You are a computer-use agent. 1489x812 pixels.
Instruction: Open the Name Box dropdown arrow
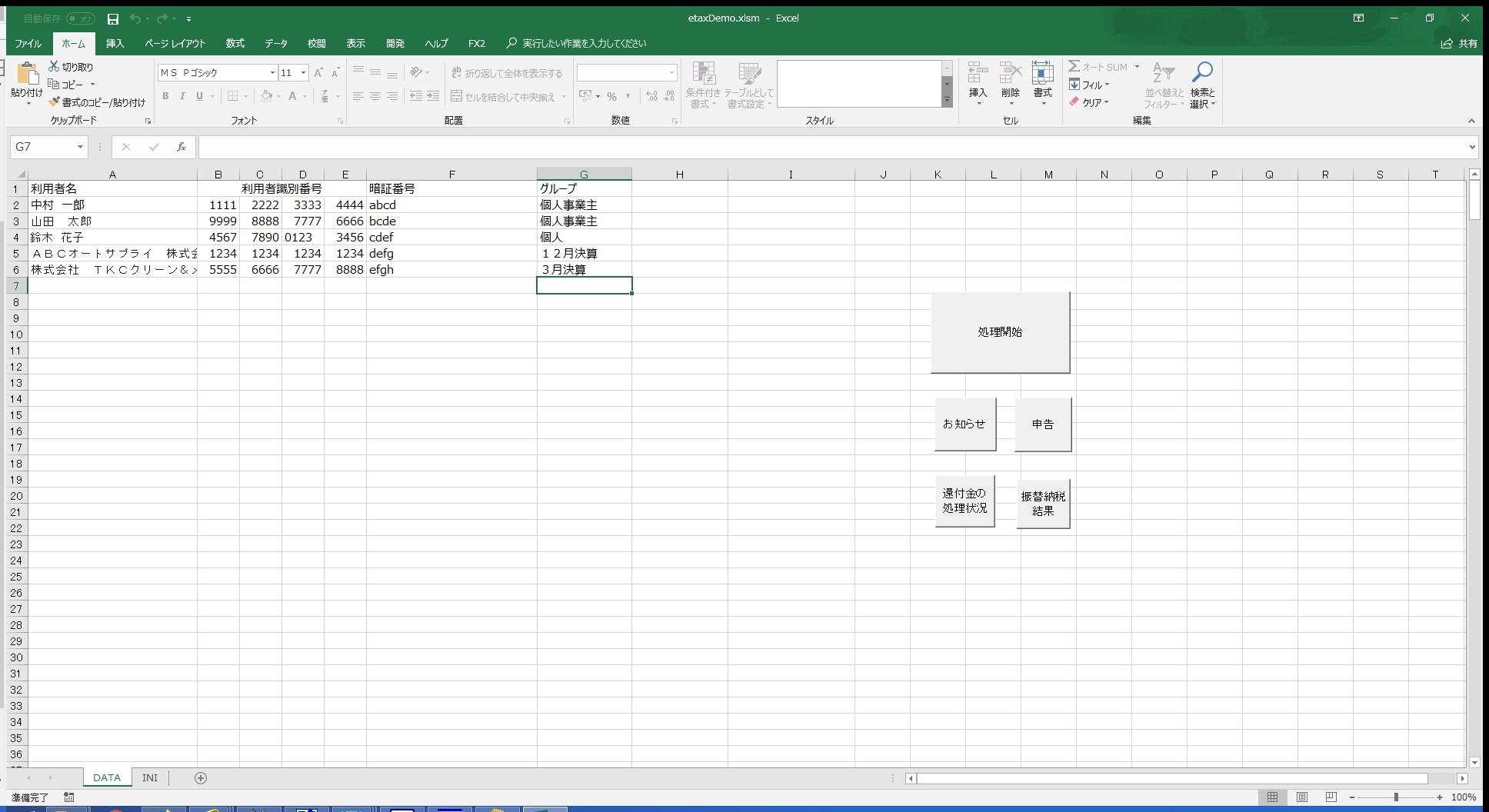[80, 147]
